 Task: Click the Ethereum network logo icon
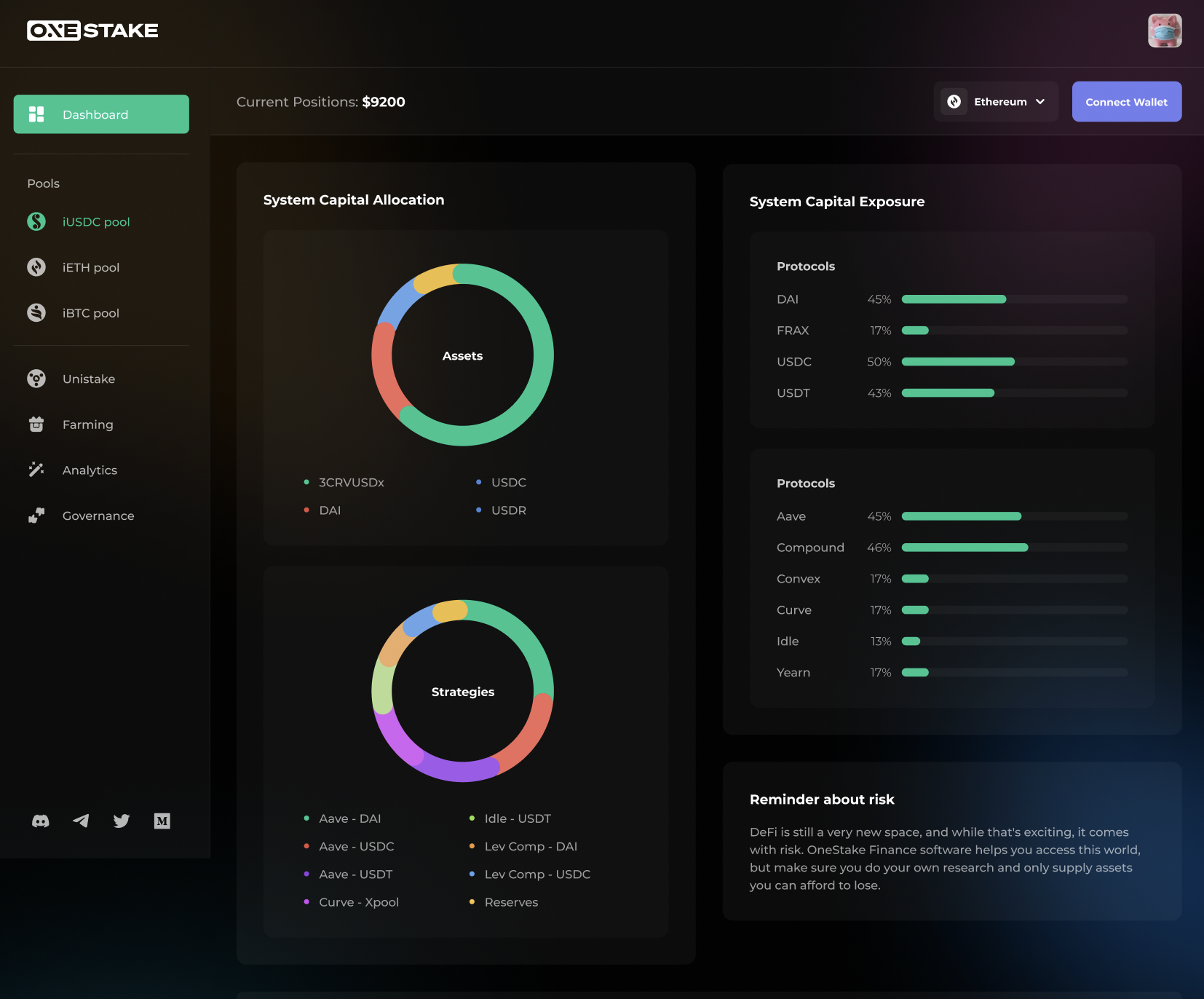pyautogui.click(x=954, y=102)
